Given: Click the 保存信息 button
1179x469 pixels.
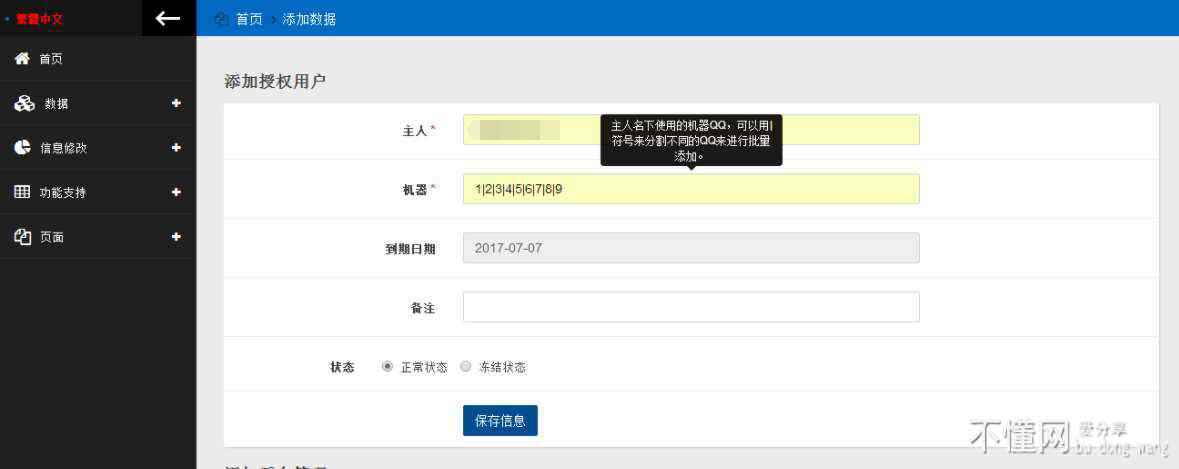Looking at the screenshot, I should (x=500, y=420).
